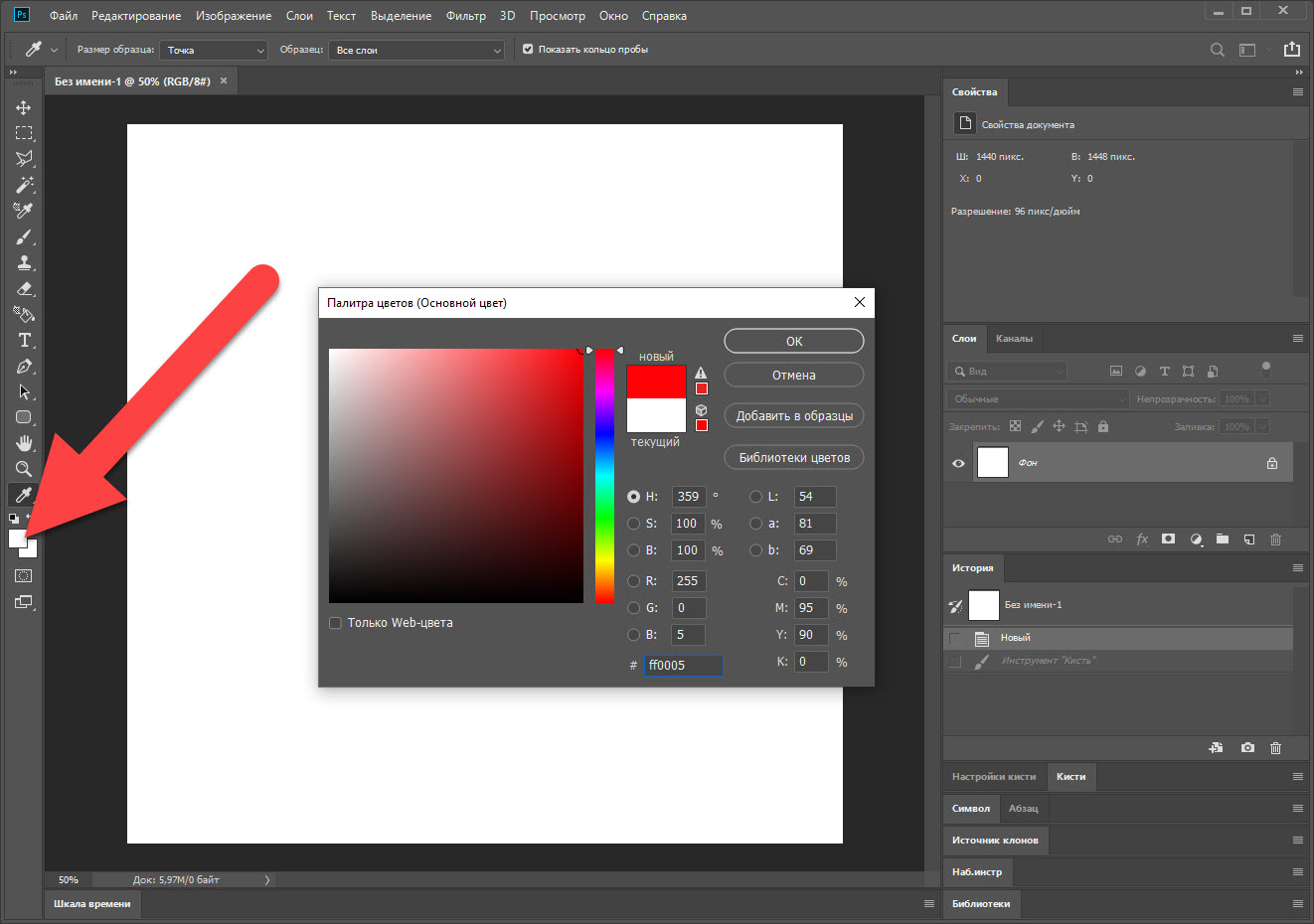The image size is (1314, 924).
Task: Change screen mode via toolbar icon
Action: [24, 602]
